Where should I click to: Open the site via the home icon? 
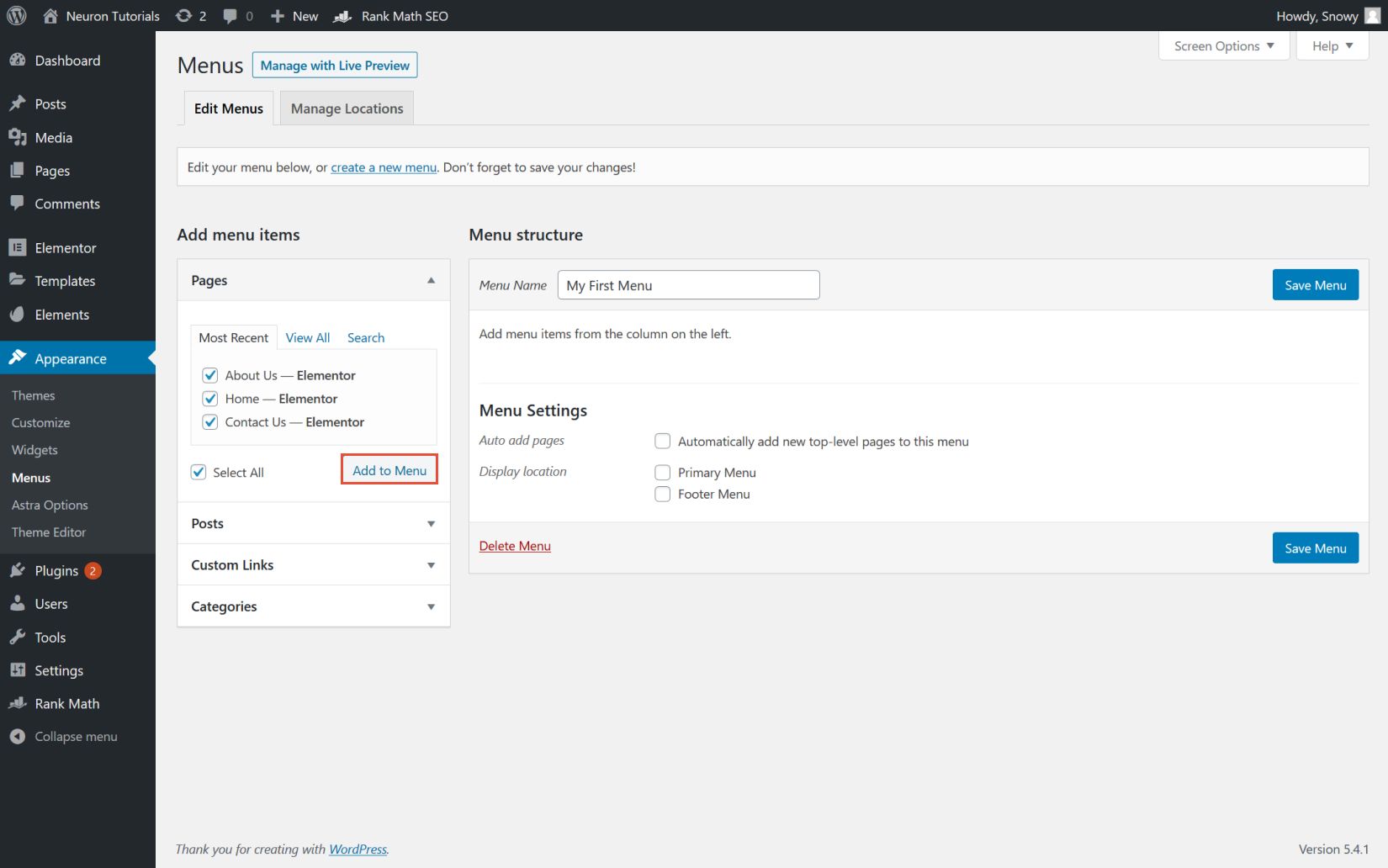(49, 15)
